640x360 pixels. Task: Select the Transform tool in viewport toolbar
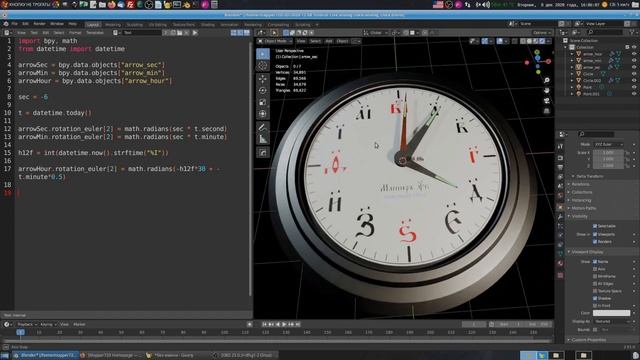pos(263,114)
